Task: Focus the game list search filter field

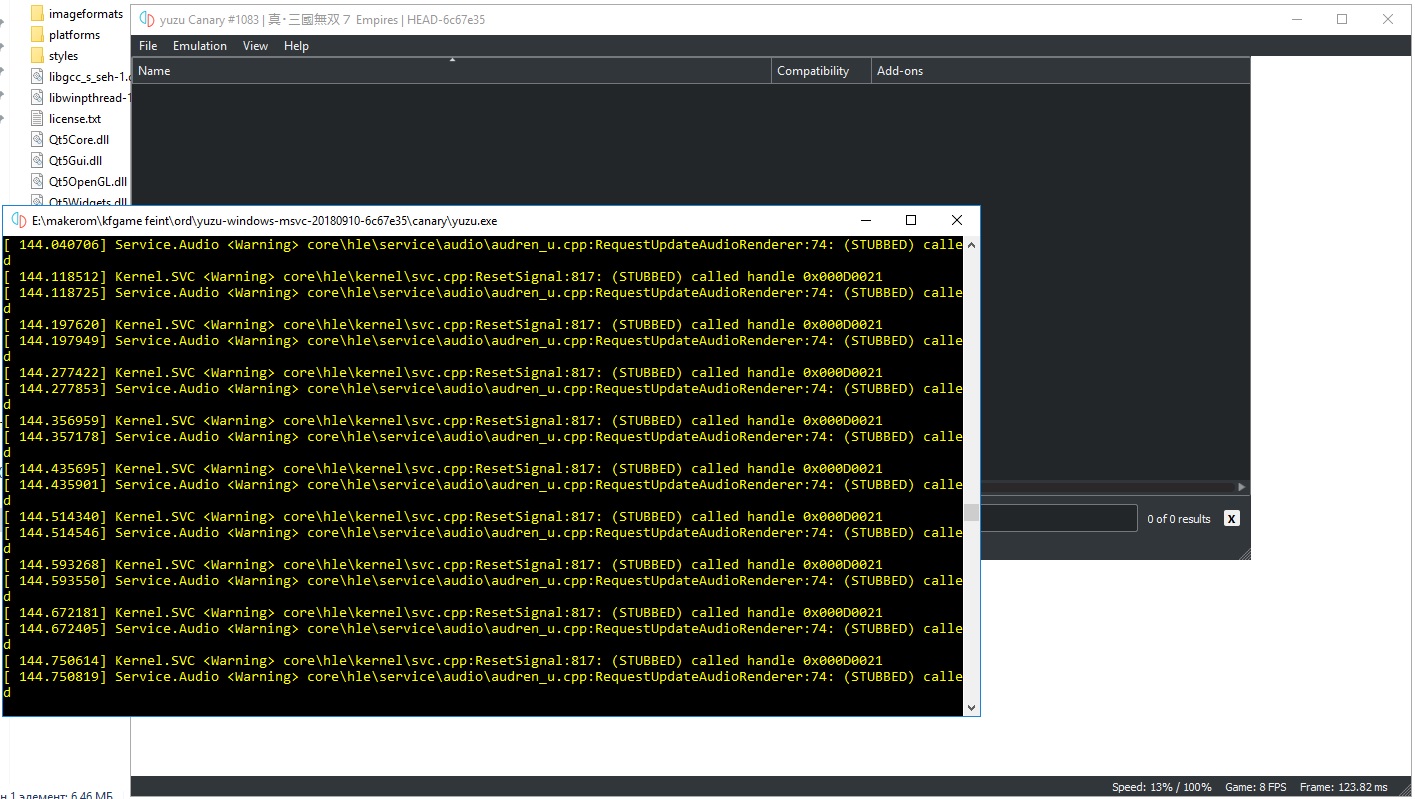Action: click(x=1059, y=518)
